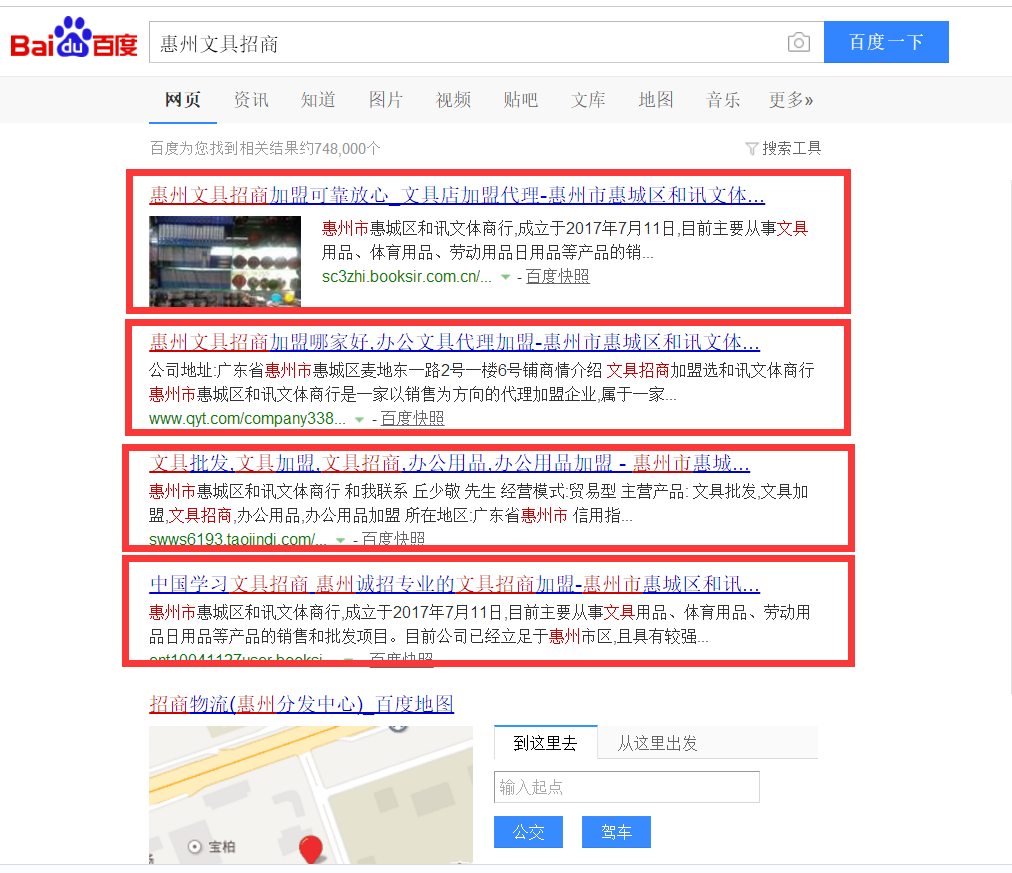Select the 网页 tab

[x=183, y=100]
